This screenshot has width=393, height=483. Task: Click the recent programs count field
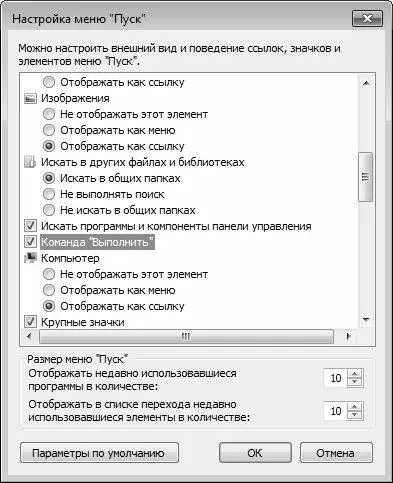tap(335, 378)
